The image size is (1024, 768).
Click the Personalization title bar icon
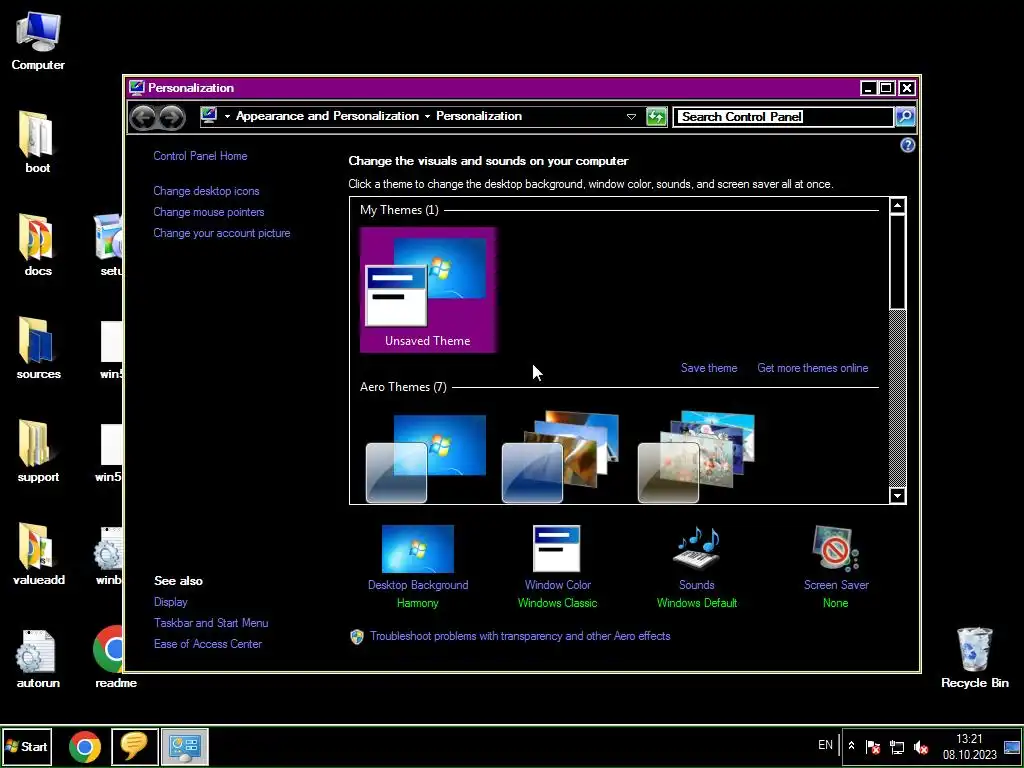click(x=136, y=88)
